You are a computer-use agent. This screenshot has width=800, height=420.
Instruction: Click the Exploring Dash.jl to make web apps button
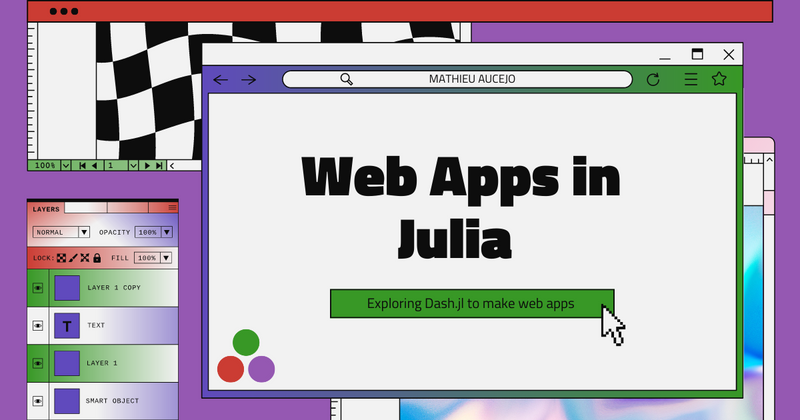[x=471, y=303]
